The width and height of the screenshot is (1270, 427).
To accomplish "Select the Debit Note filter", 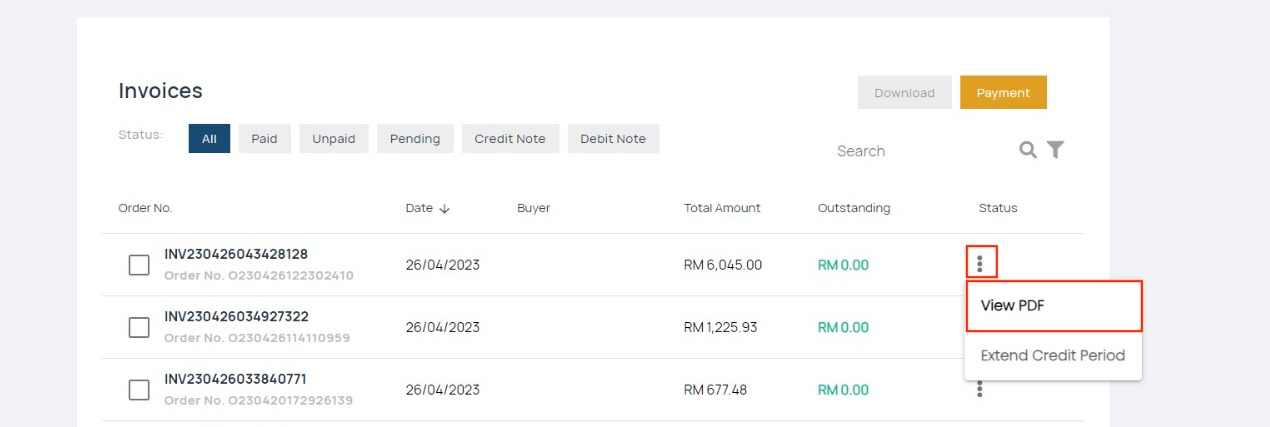I will 613,139.
